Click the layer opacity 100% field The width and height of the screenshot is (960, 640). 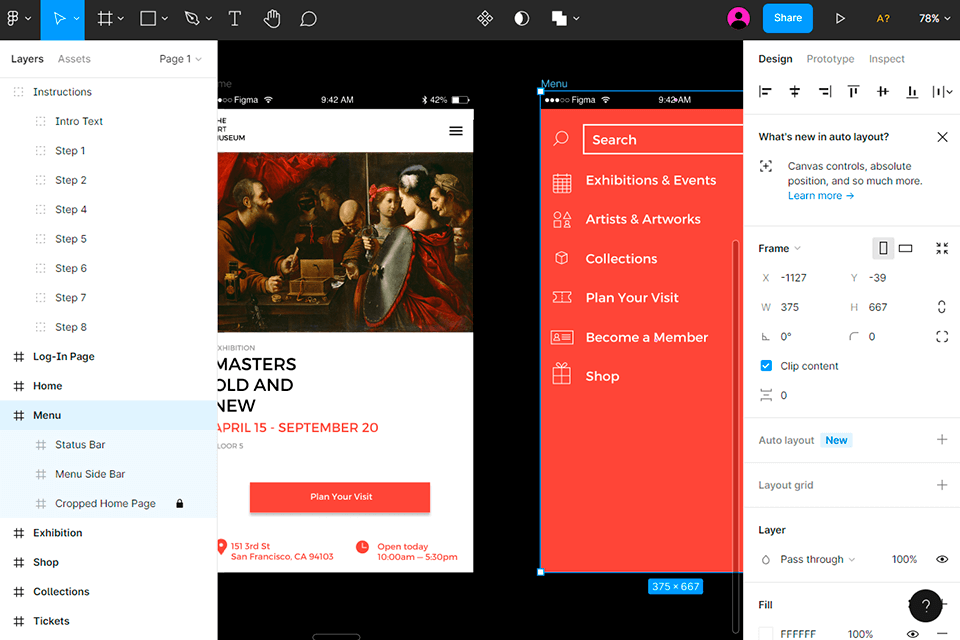pos(904,559)
